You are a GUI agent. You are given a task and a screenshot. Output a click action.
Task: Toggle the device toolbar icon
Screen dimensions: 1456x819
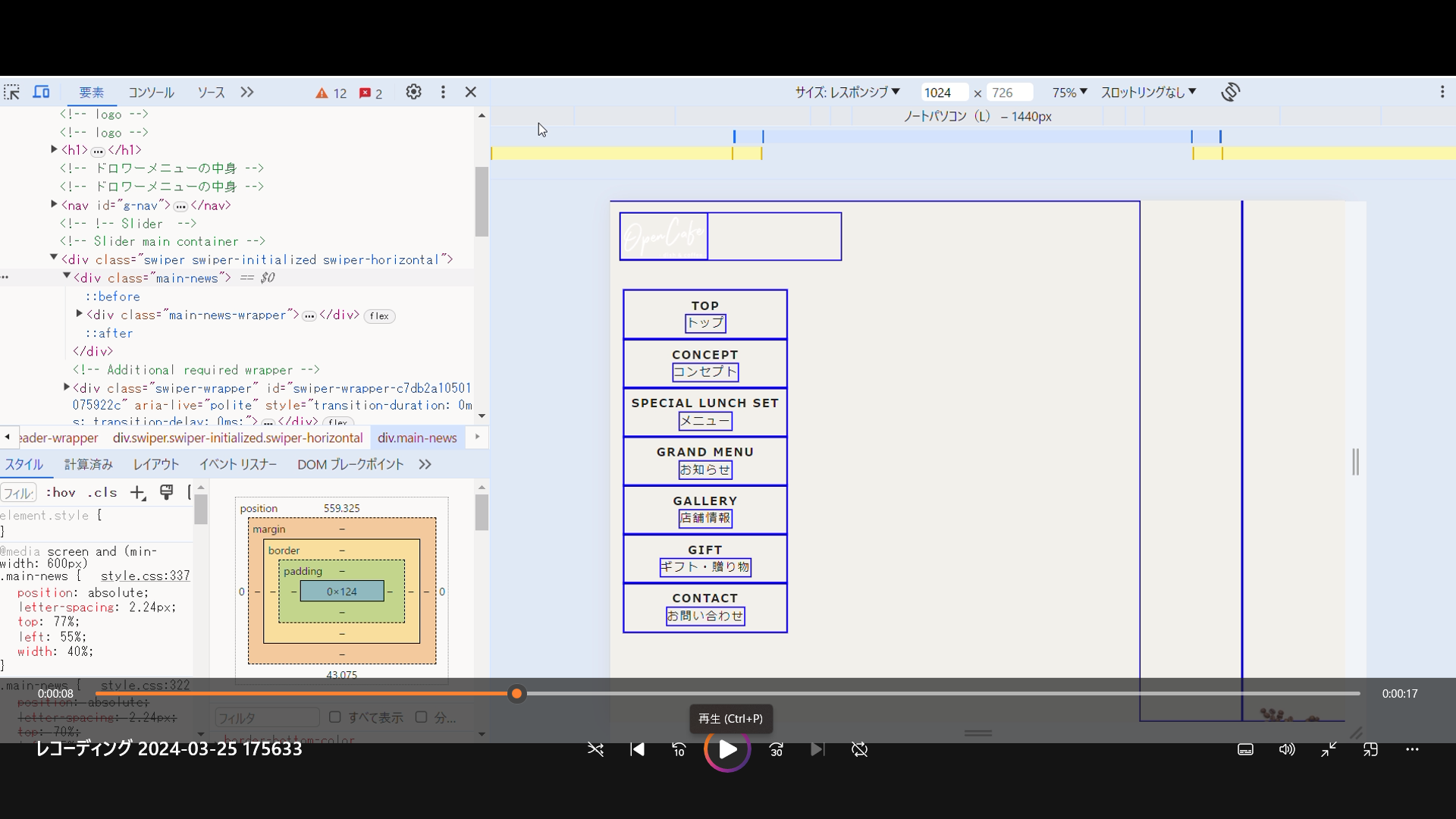coord(41,93)
